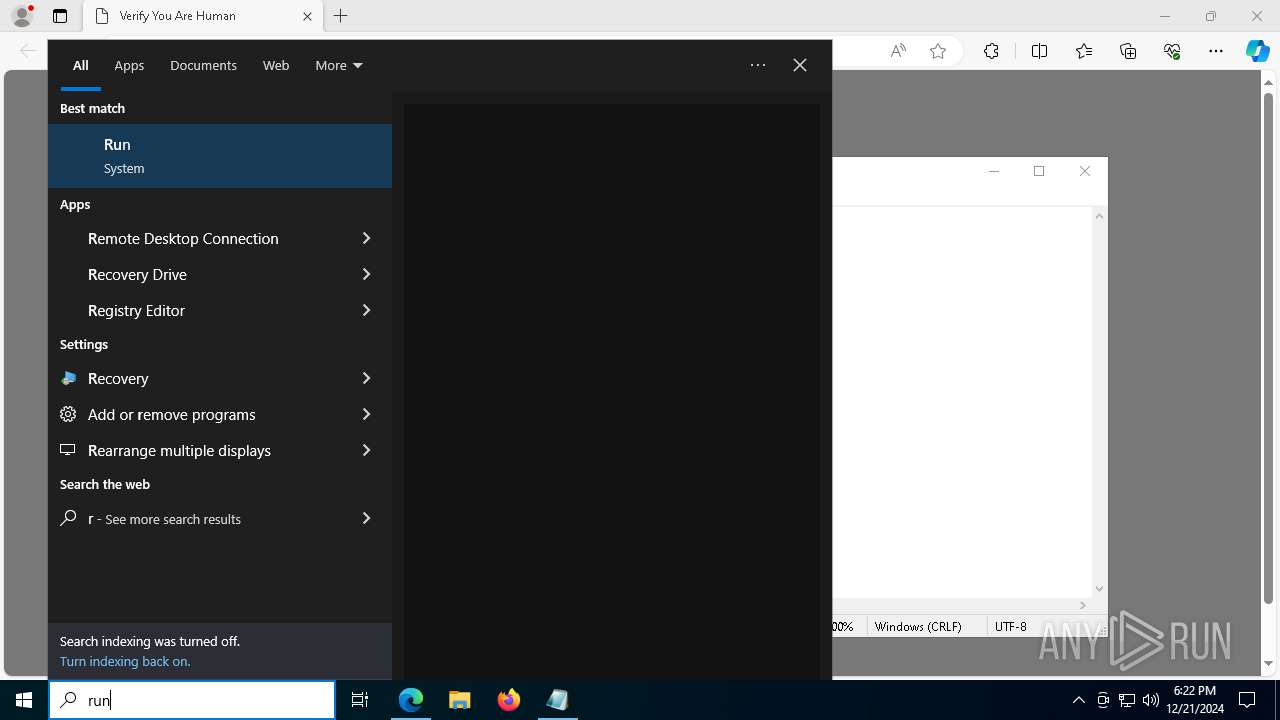Open Notepad from the taskbar
The image size is (1280, 720).
coord(557,700)
